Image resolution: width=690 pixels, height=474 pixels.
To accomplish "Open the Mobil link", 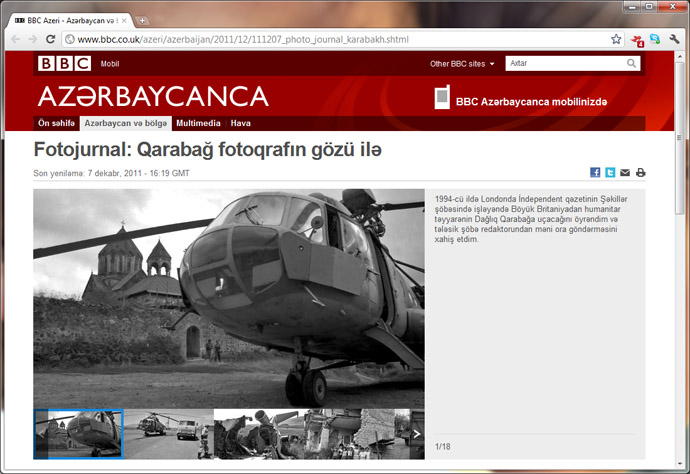I will tap(109, 64).
